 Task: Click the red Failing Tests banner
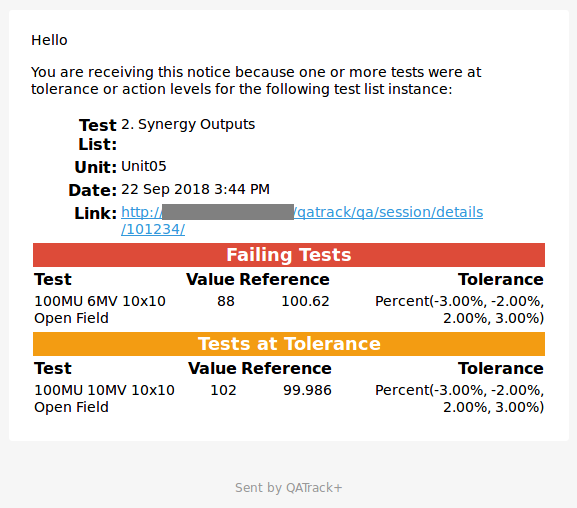pyautogui.click(x=289, y=255)
